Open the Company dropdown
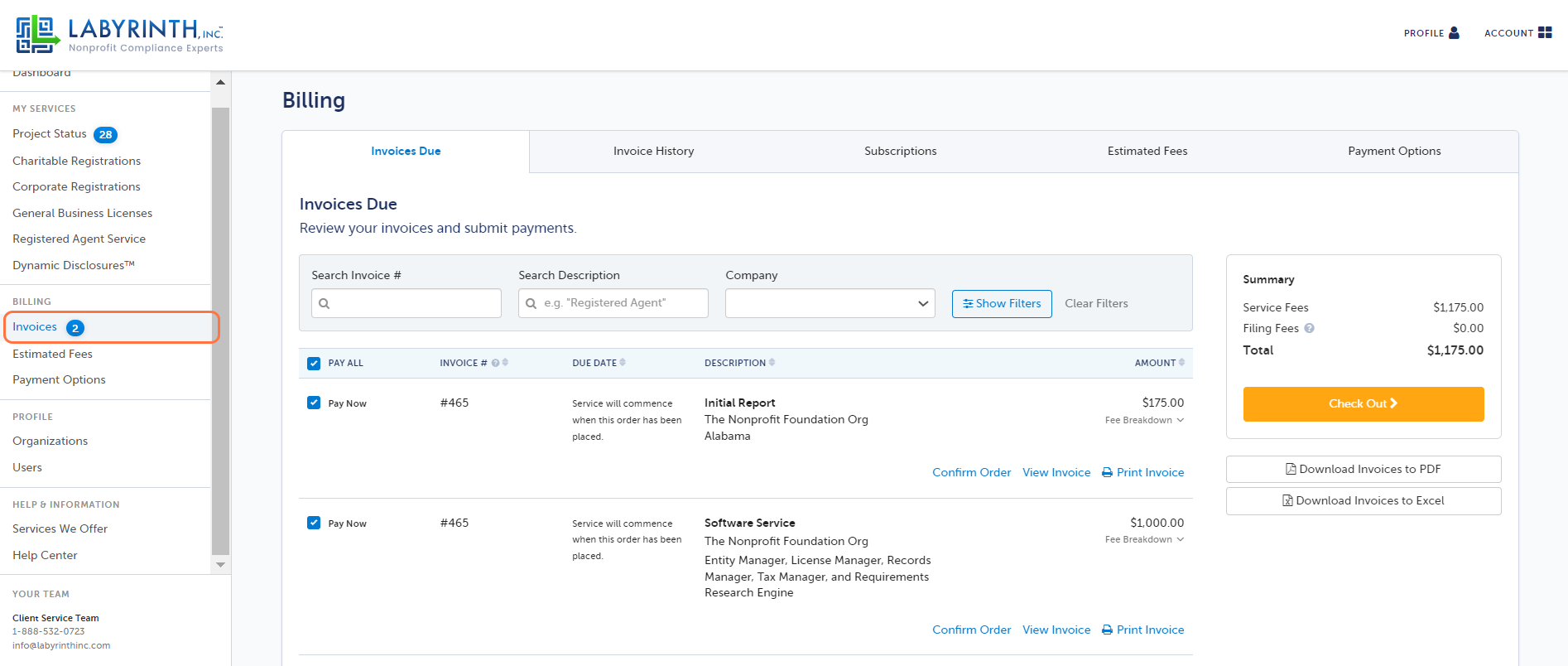This screenshot has height=666, width=1568. (830, 303)
